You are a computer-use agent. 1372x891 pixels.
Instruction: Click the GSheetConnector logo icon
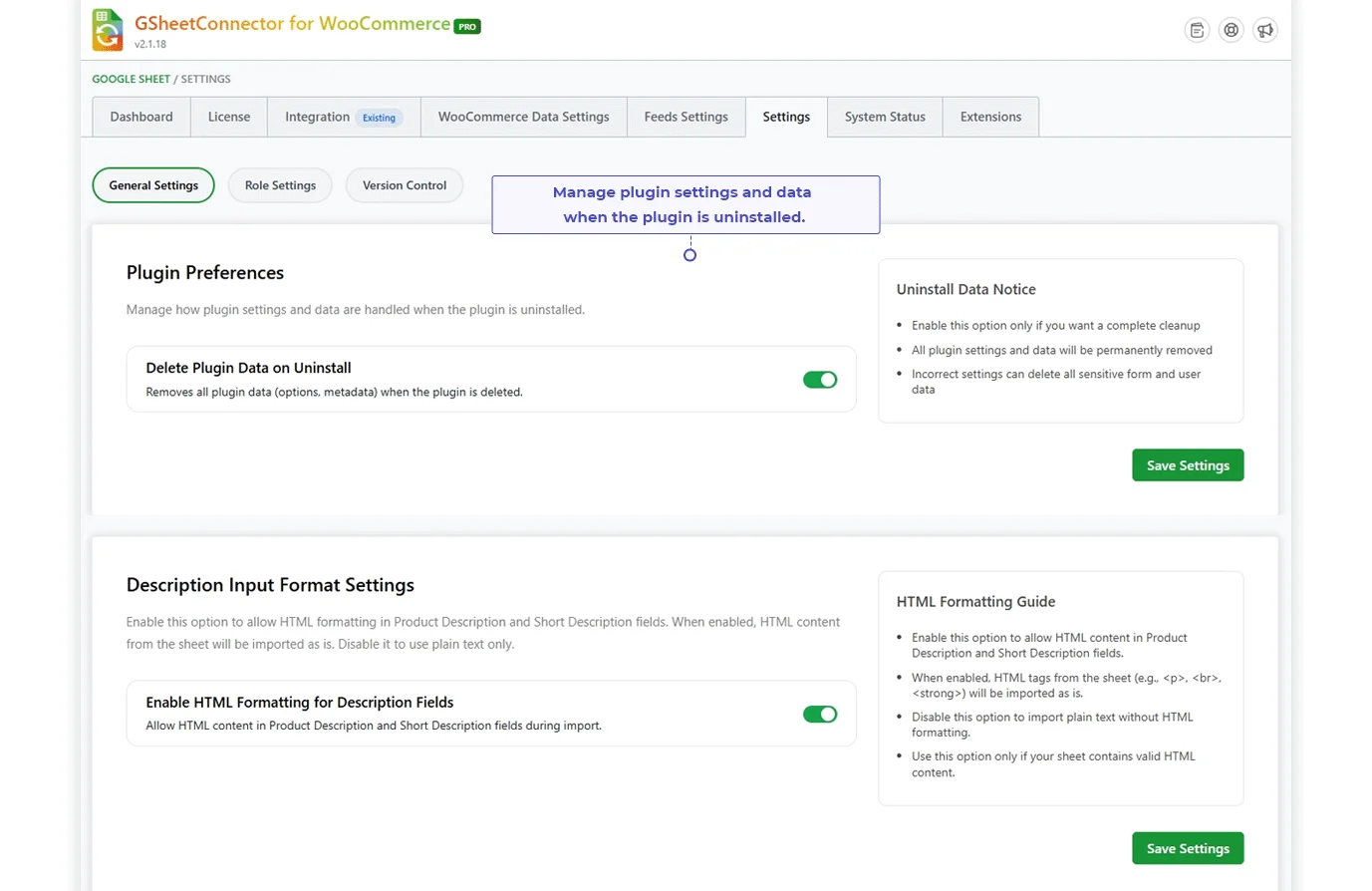[108, 30]
